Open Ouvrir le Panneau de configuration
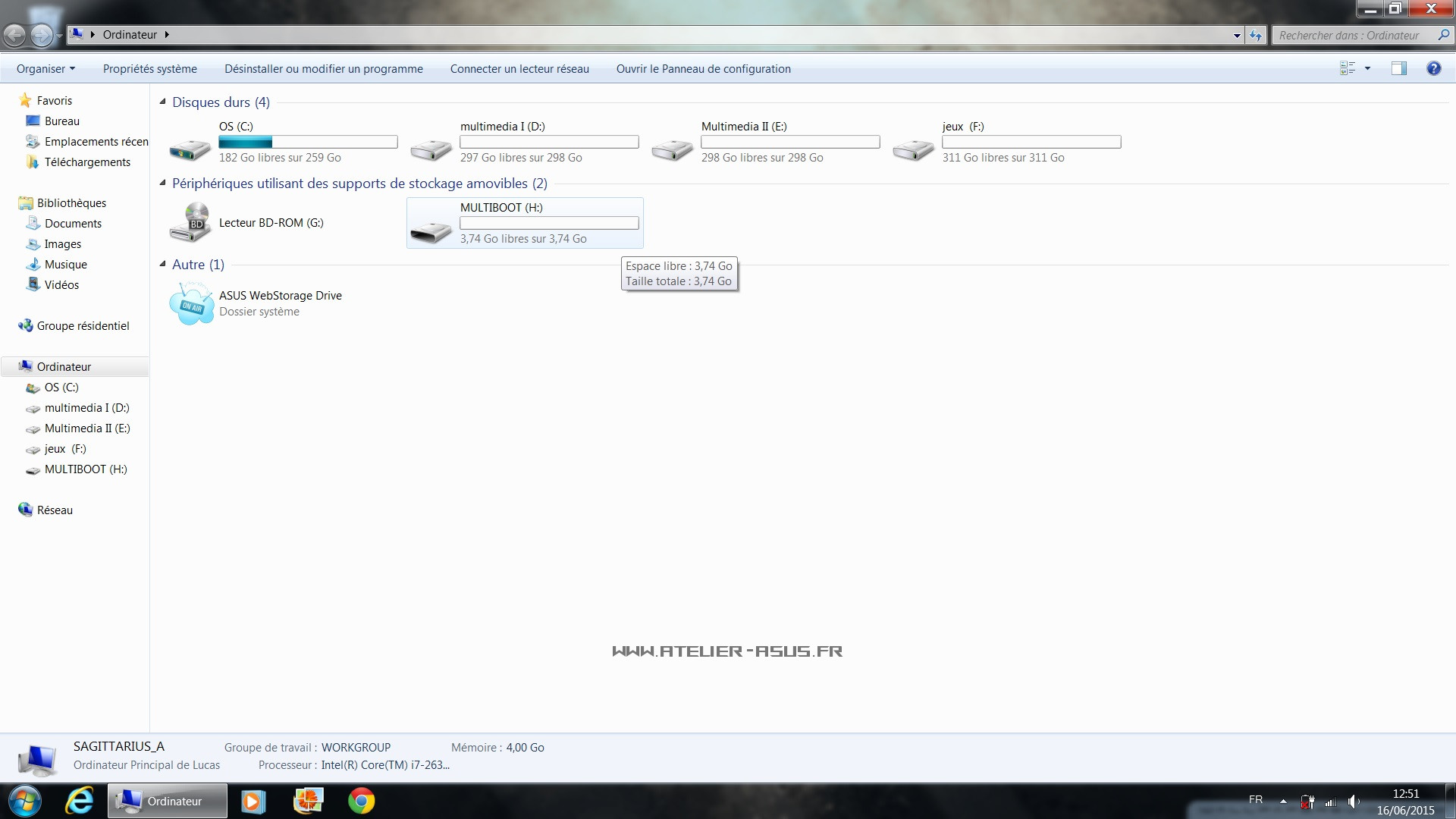 (703, 69)
